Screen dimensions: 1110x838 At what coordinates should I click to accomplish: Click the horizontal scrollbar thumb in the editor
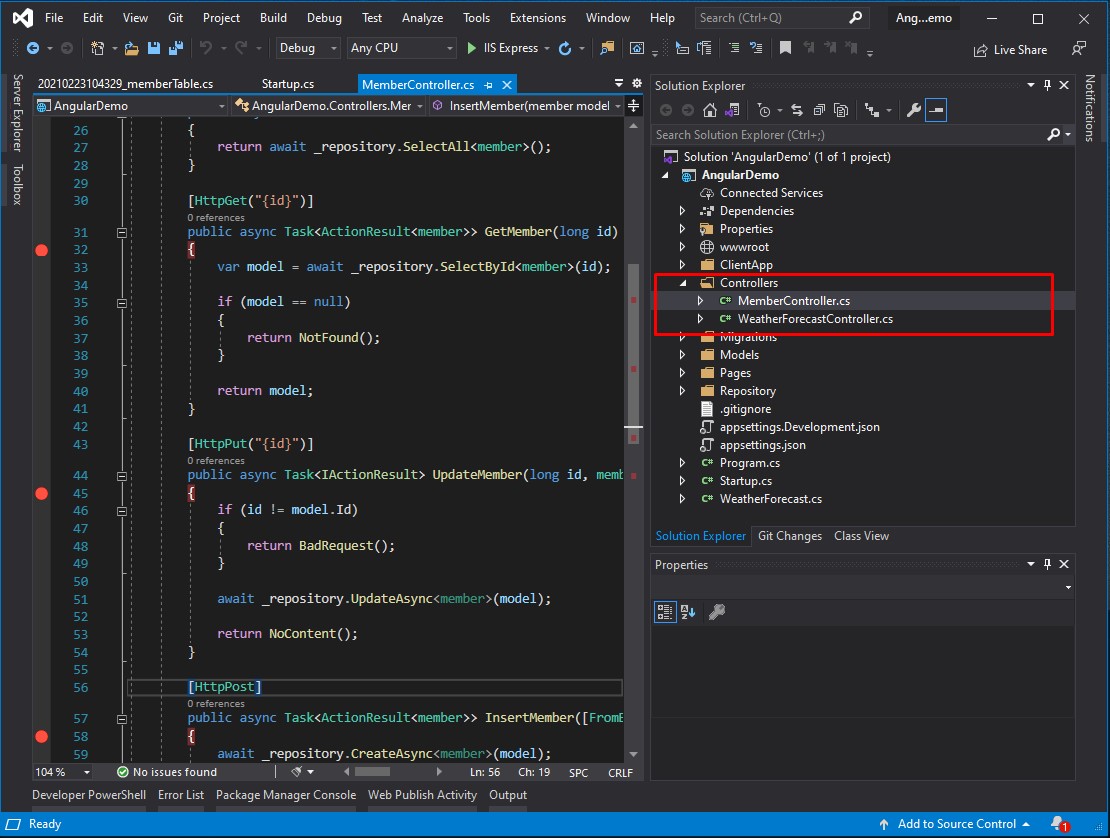tap(372, 771)
